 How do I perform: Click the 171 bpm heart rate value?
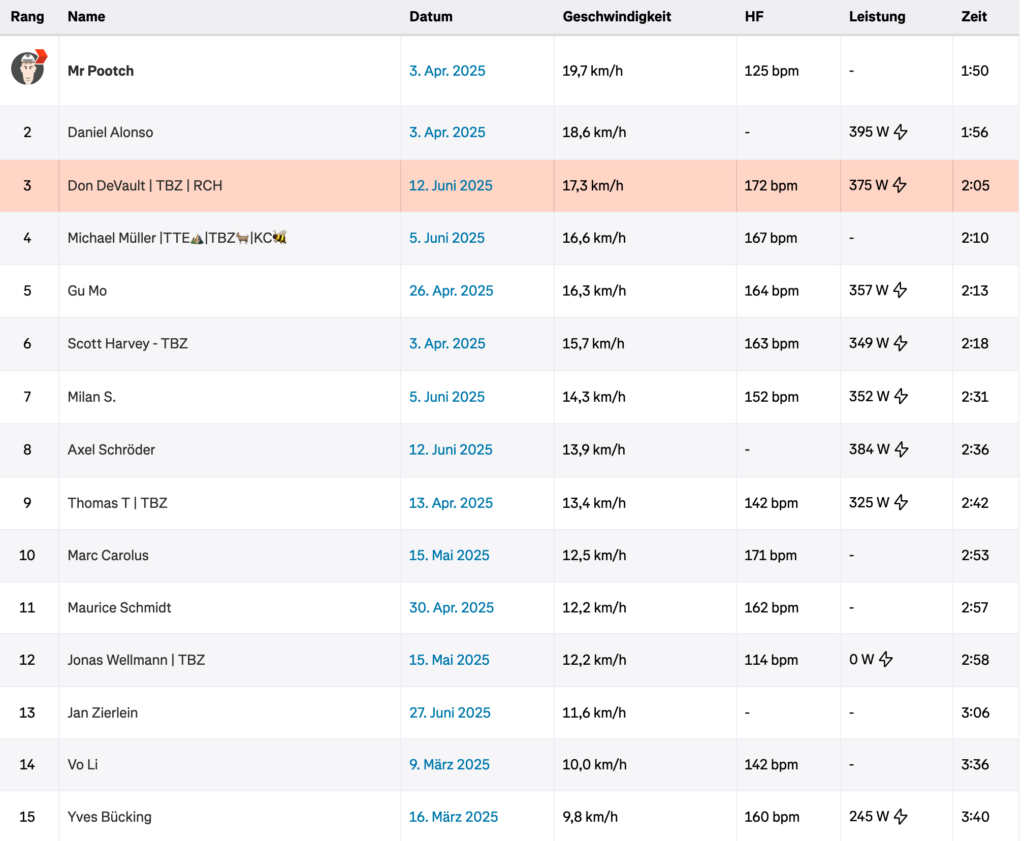(771, 555)
